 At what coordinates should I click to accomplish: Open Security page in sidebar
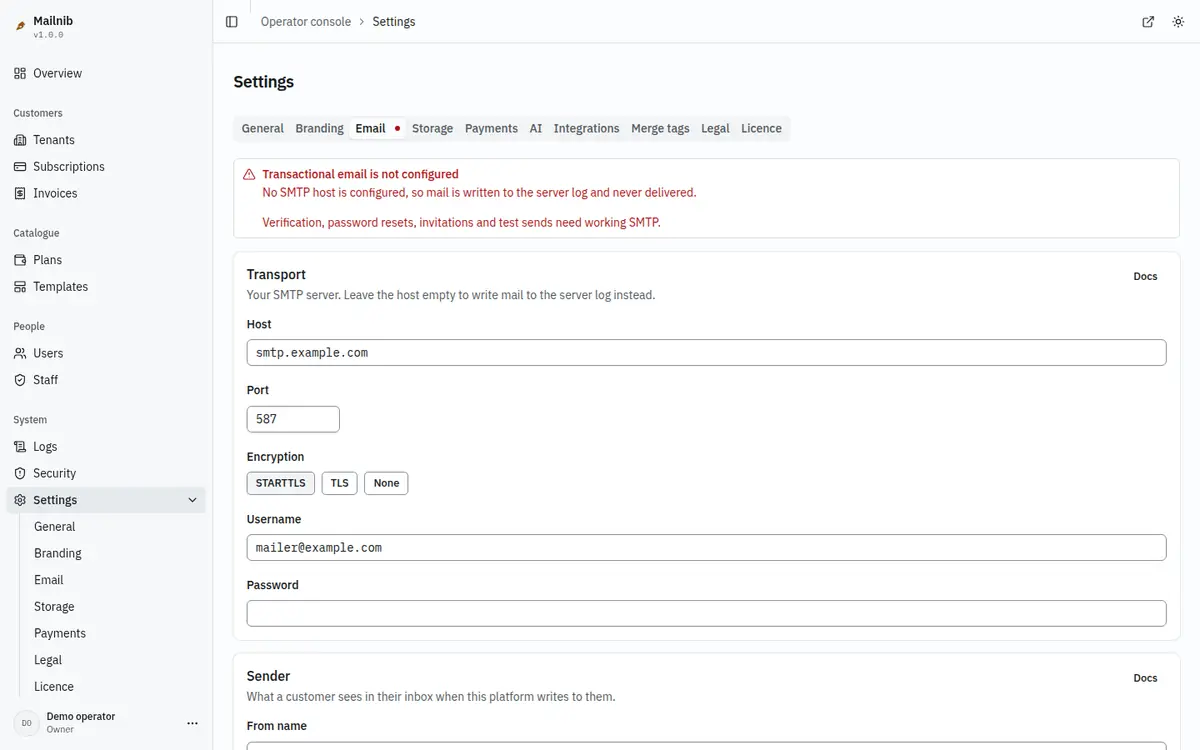point(106,473)
